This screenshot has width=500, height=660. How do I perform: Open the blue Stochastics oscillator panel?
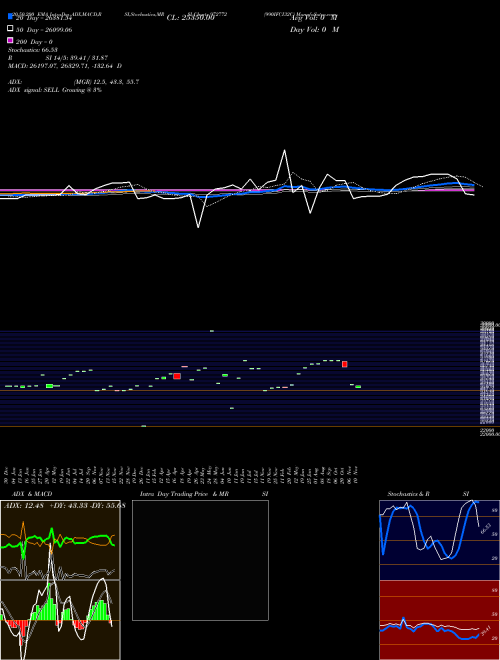click(x=439, y=540)
